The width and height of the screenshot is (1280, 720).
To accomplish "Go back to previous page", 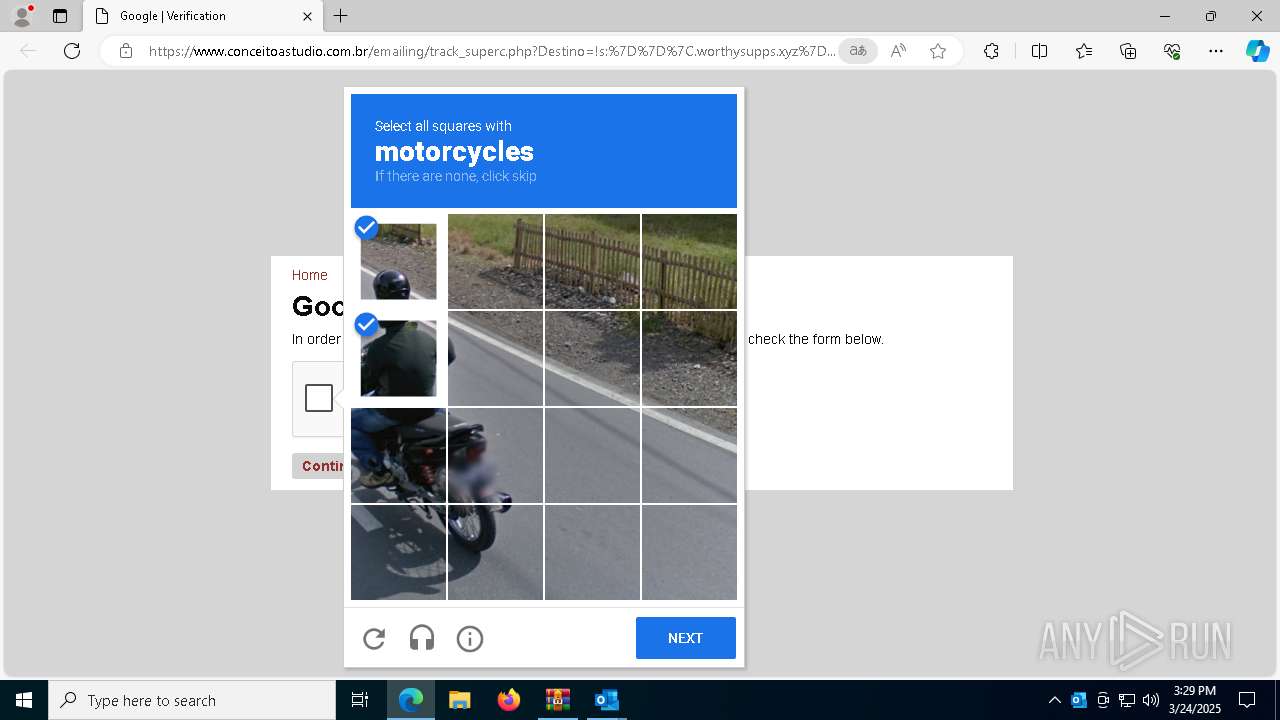I will 28,51.
